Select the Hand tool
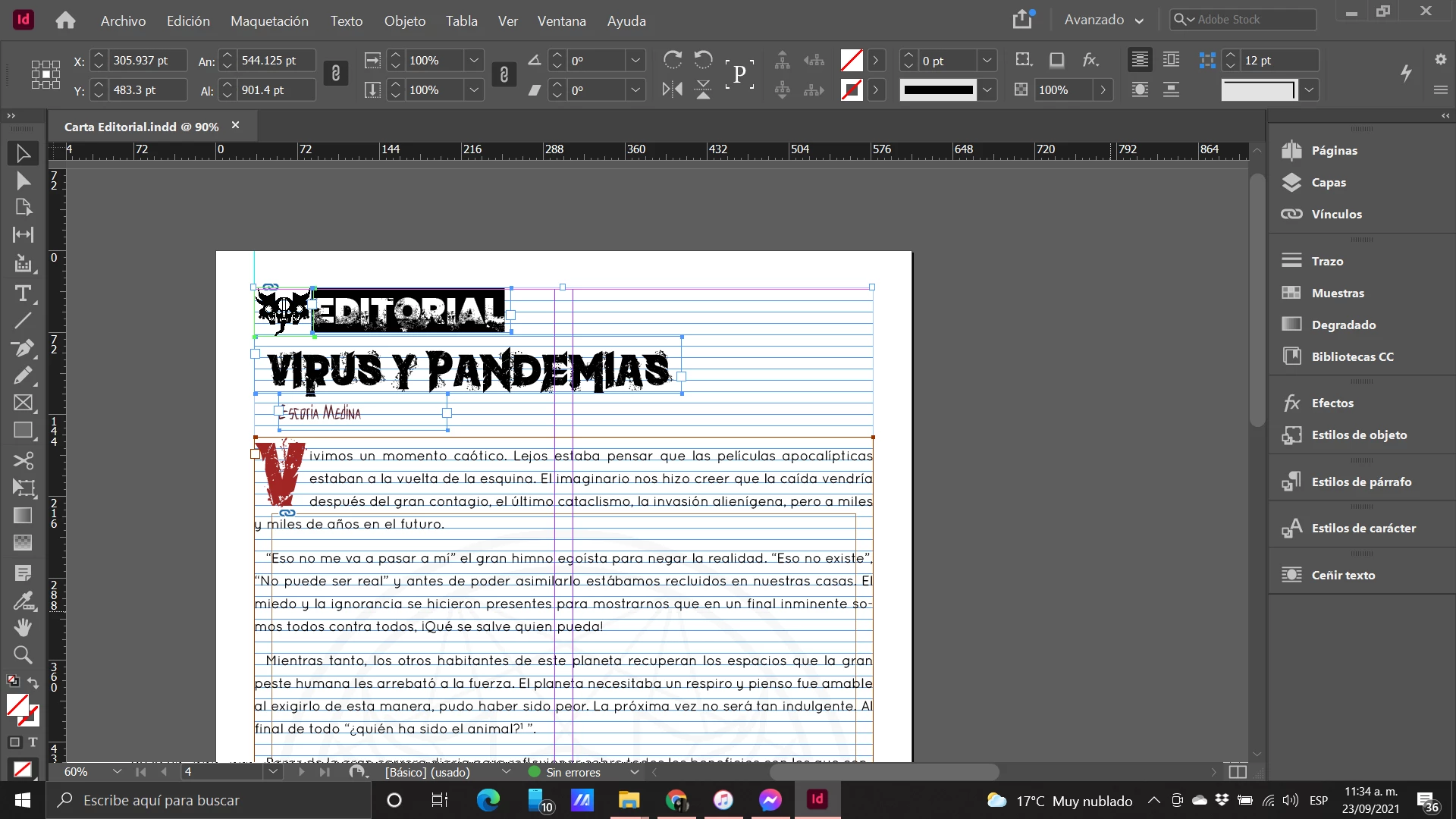This screenshot has height=819, width=1456. pyautogui.click(x=23, y=627)
